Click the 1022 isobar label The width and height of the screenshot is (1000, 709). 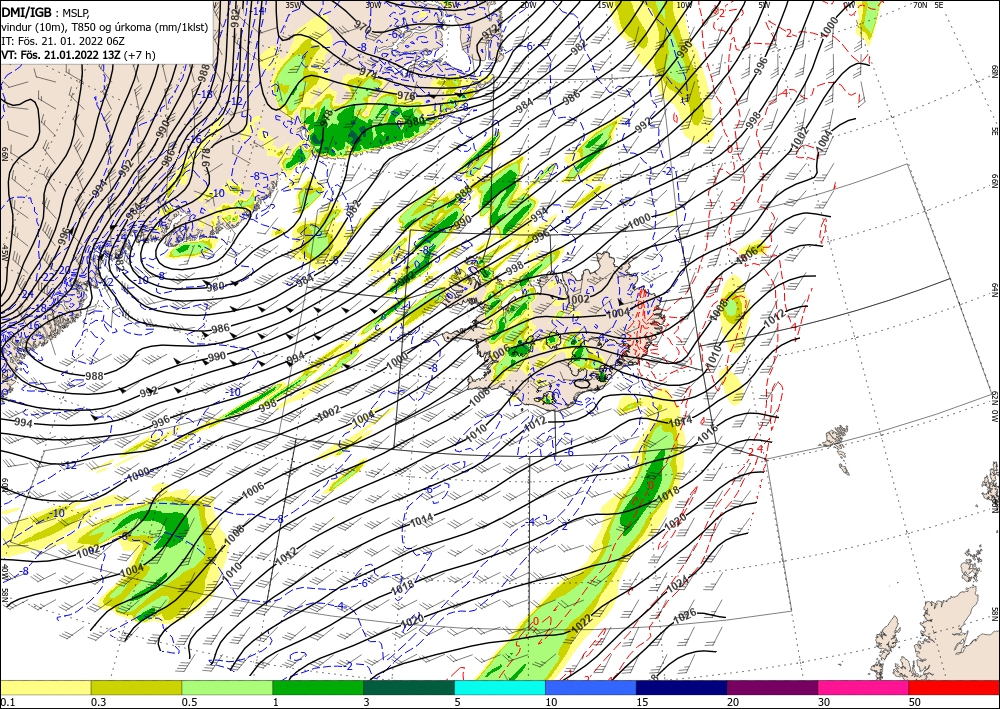pyautogui.click(x=581, y=625)
